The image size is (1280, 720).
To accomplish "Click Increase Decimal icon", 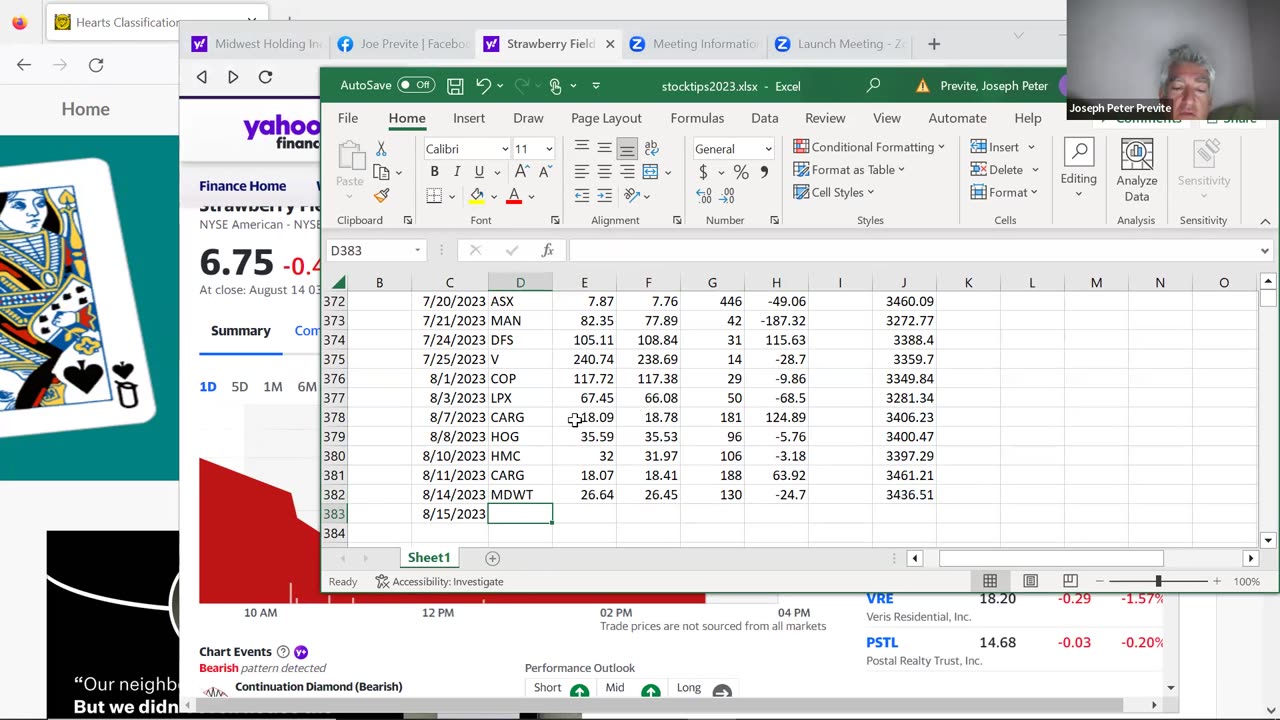I will click(x=704, y=196).
